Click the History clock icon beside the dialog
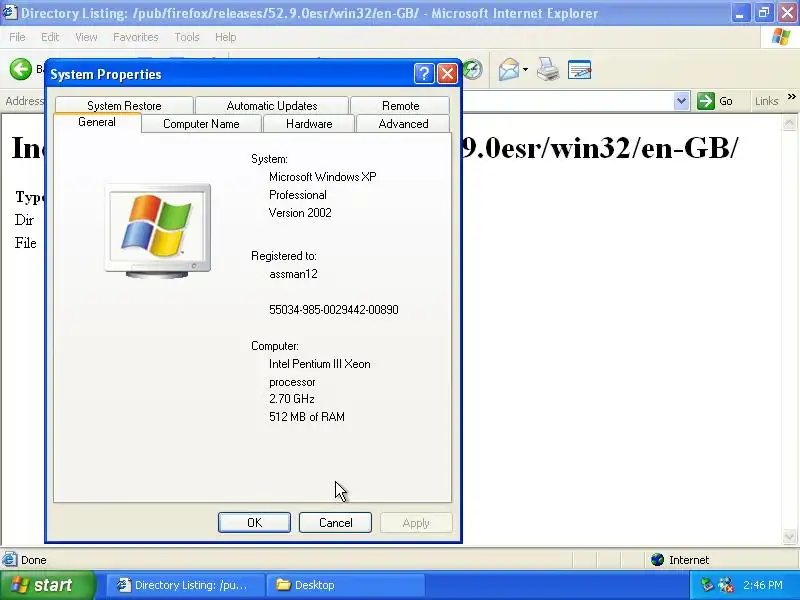This screenshot has height=600, width=800. 473,70
